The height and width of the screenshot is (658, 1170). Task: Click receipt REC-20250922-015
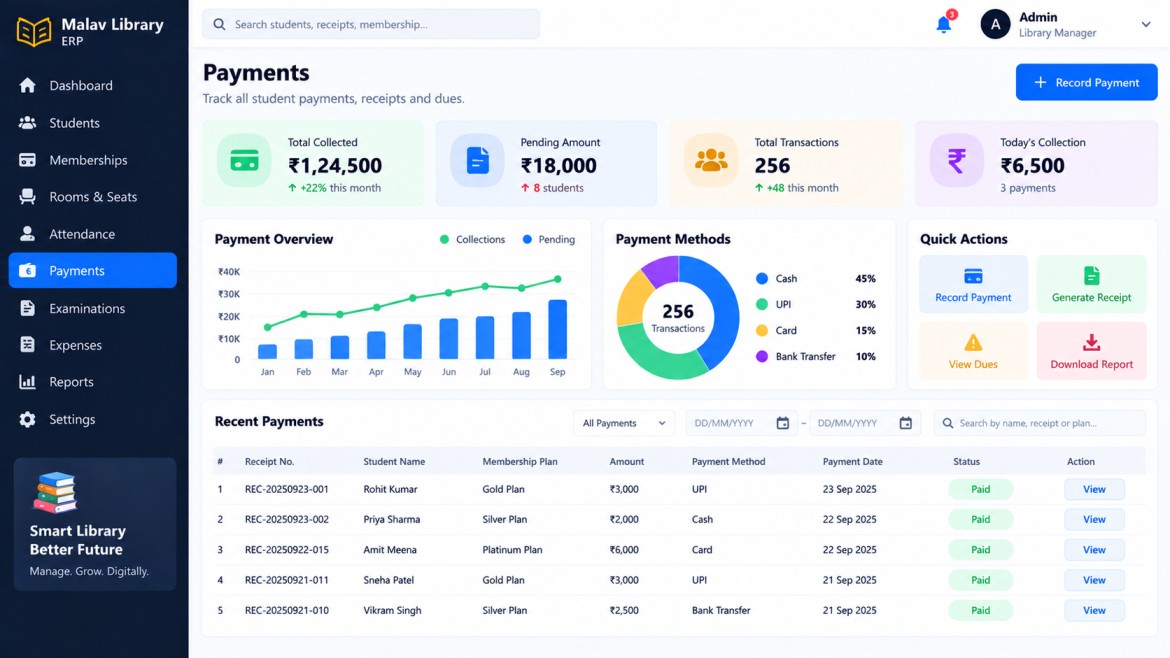coord(287,550)
